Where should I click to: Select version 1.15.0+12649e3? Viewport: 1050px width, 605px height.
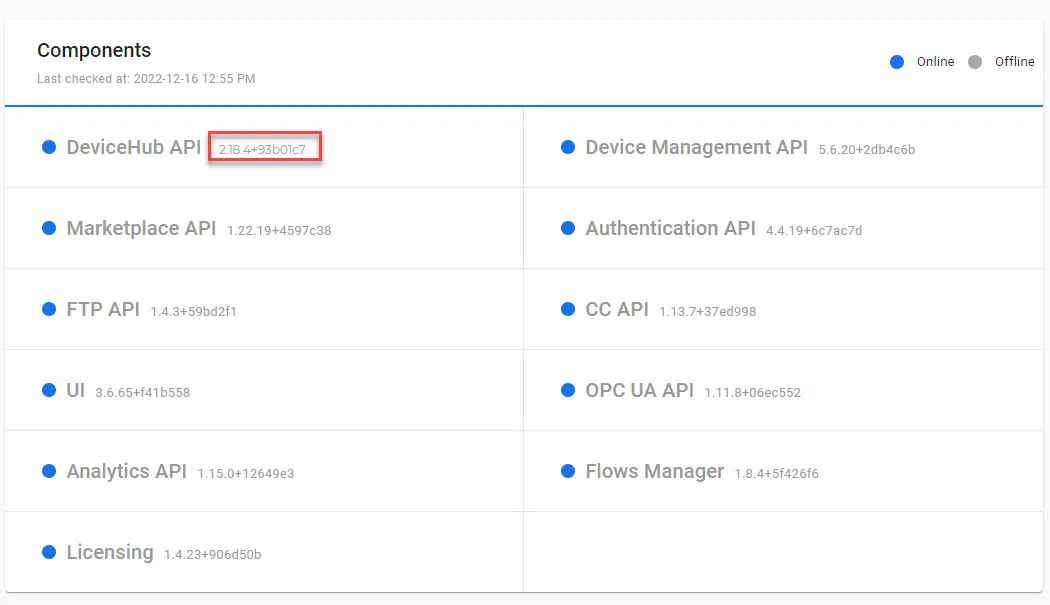click(x=246, y=474)
